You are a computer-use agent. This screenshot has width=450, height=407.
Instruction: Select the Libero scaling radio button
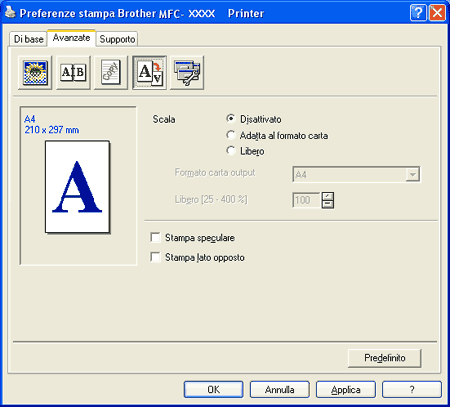(x=230, y=150)
